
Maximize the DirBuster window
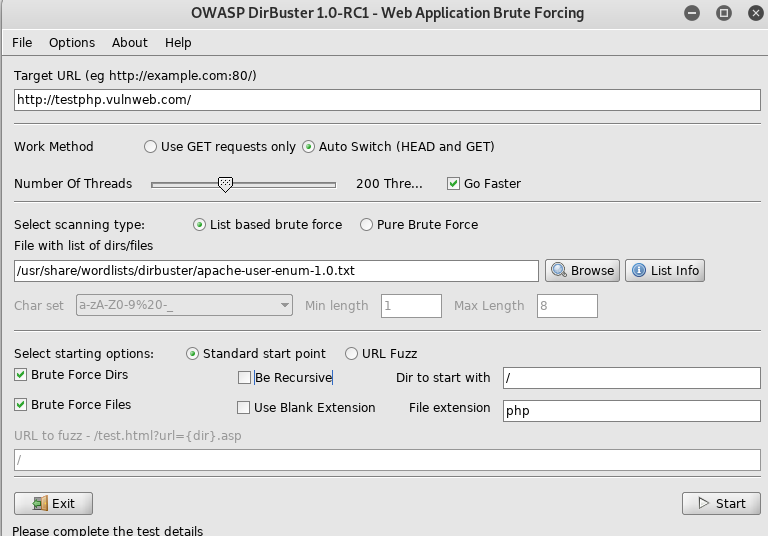[x=724, y=13]
